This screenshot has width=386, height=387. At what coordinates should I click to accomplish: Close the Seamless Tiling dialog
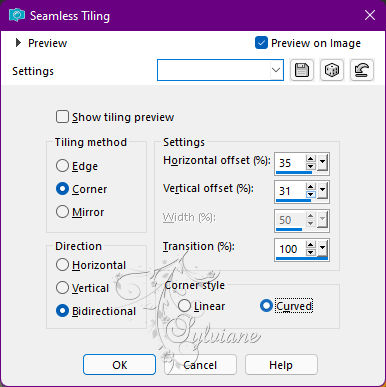click(370, 15)
